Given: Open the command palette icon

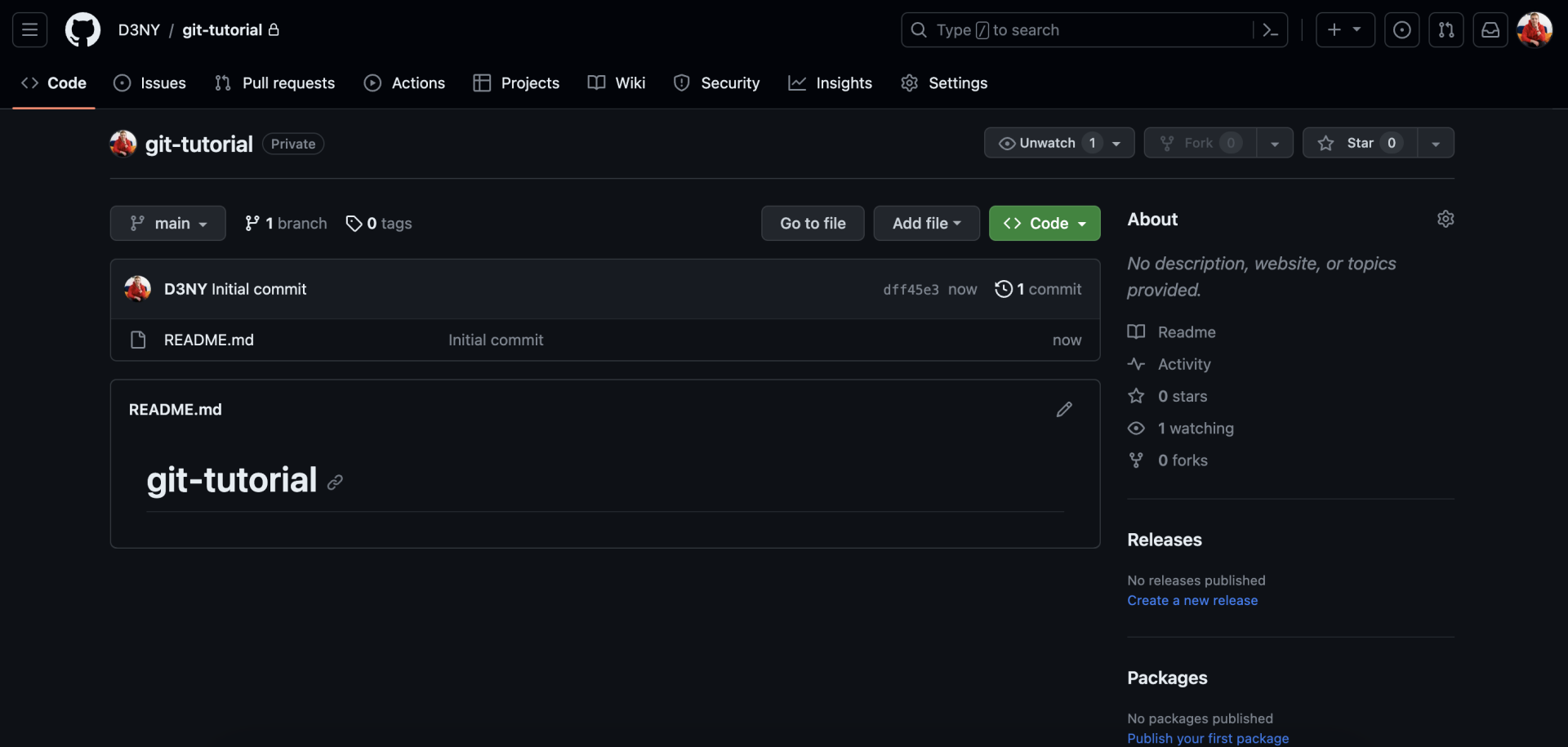Looking at the screenshot, I should (x=1270, y=30).
